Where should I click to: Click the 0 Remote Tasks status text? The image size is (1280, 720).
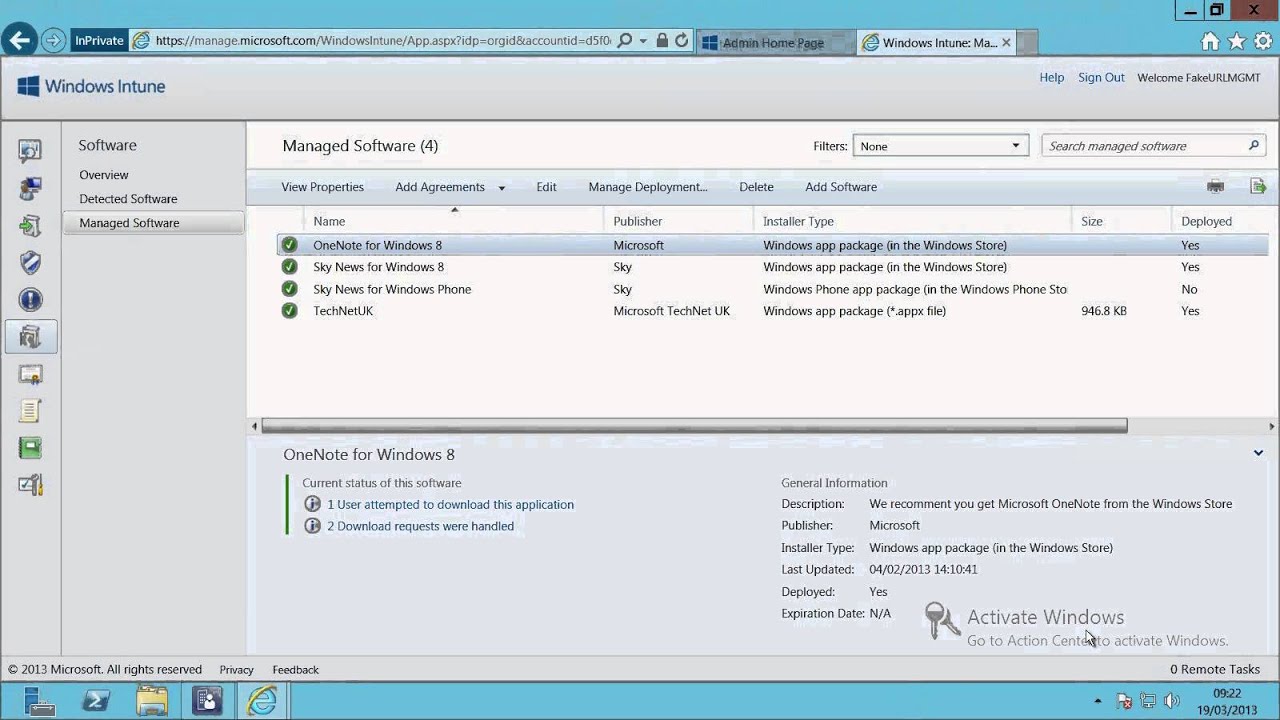click(1215, 670)
